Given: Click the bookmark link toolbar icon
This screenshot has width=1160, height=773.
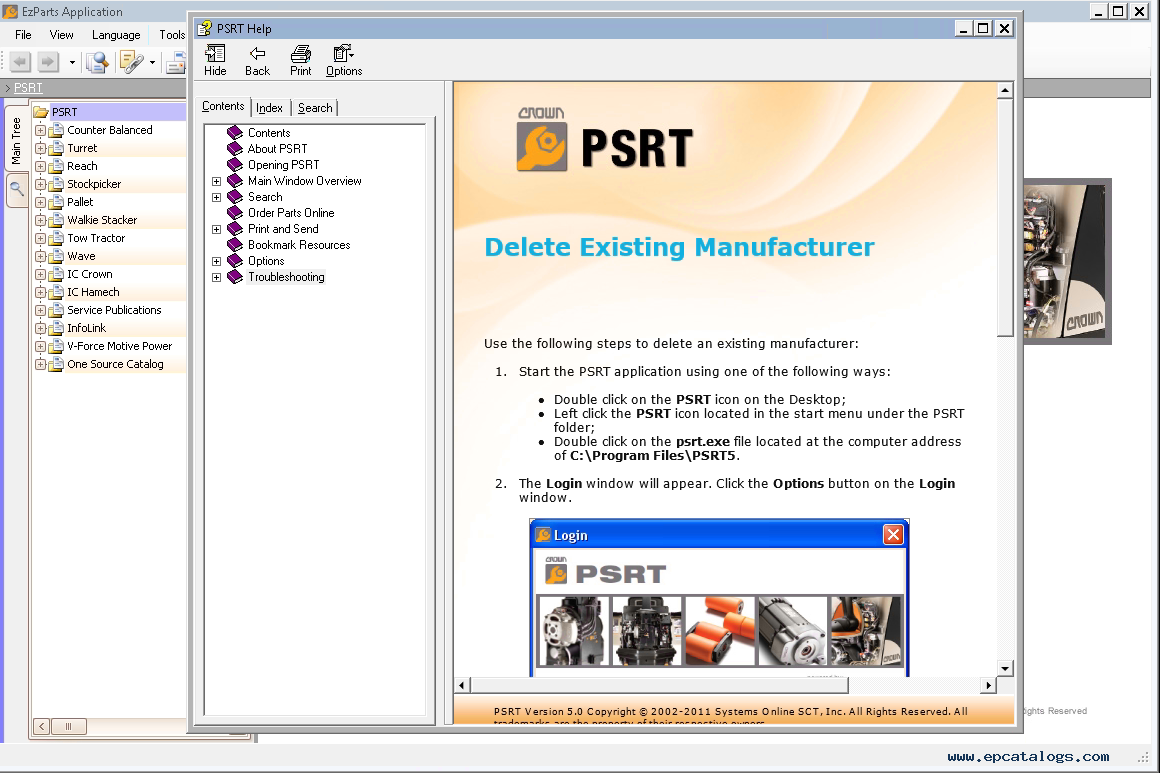Looking at the screenshot, I should [x=132, y=63].
